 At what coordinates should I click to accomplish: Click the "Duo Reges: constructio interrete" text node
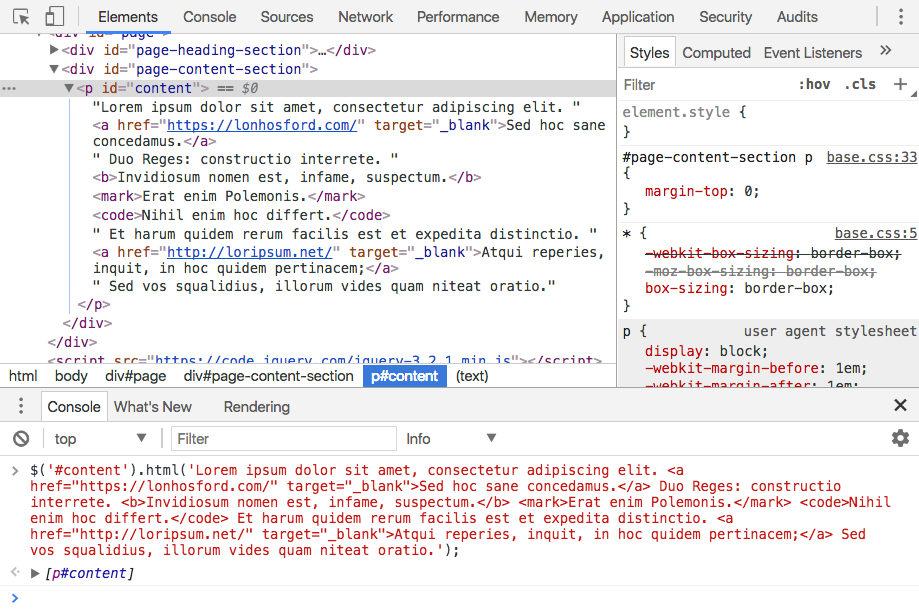coord(245,159)
